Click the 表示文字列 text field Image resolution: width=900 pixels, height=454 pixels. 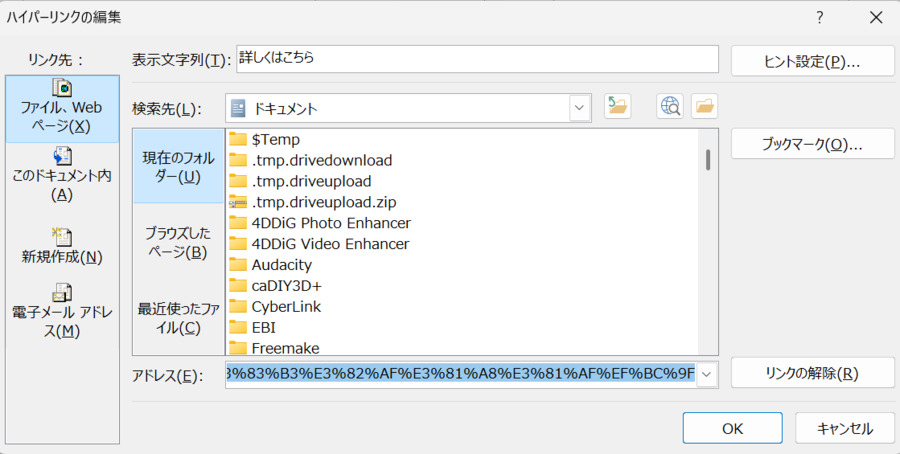click(x=478, y=59)
